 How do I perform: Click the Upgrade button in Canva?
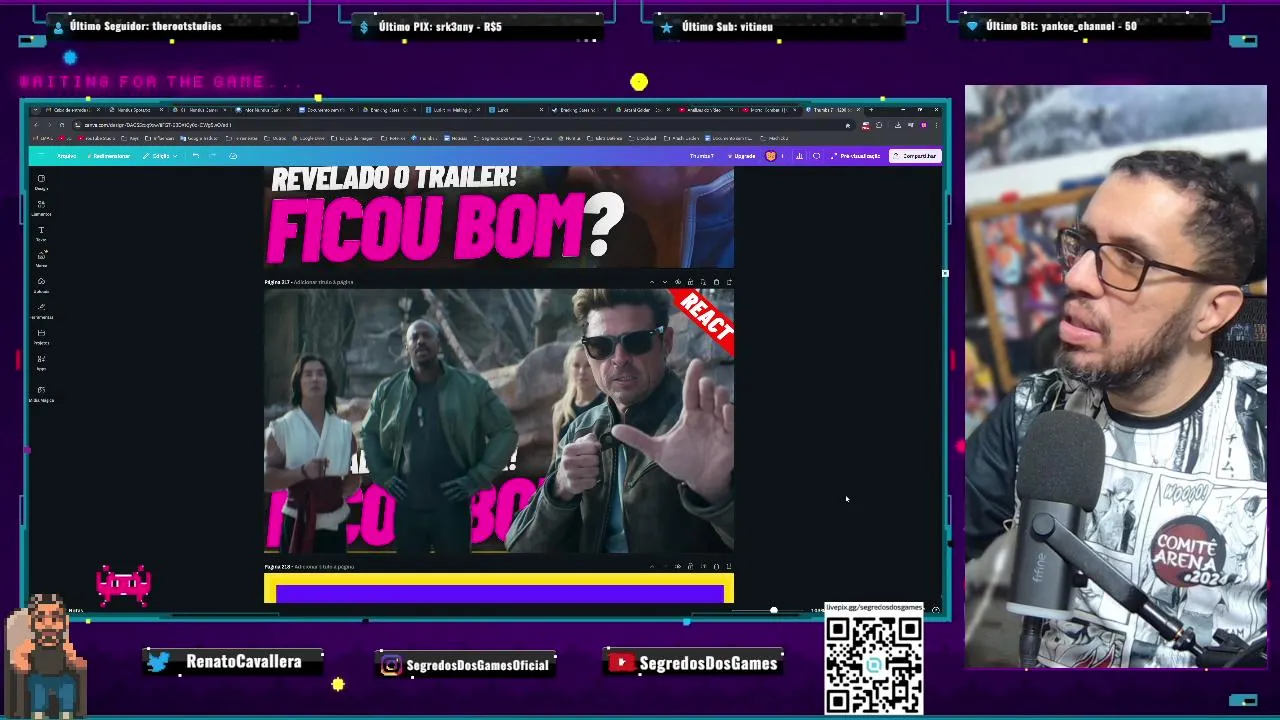pos(742,156)
